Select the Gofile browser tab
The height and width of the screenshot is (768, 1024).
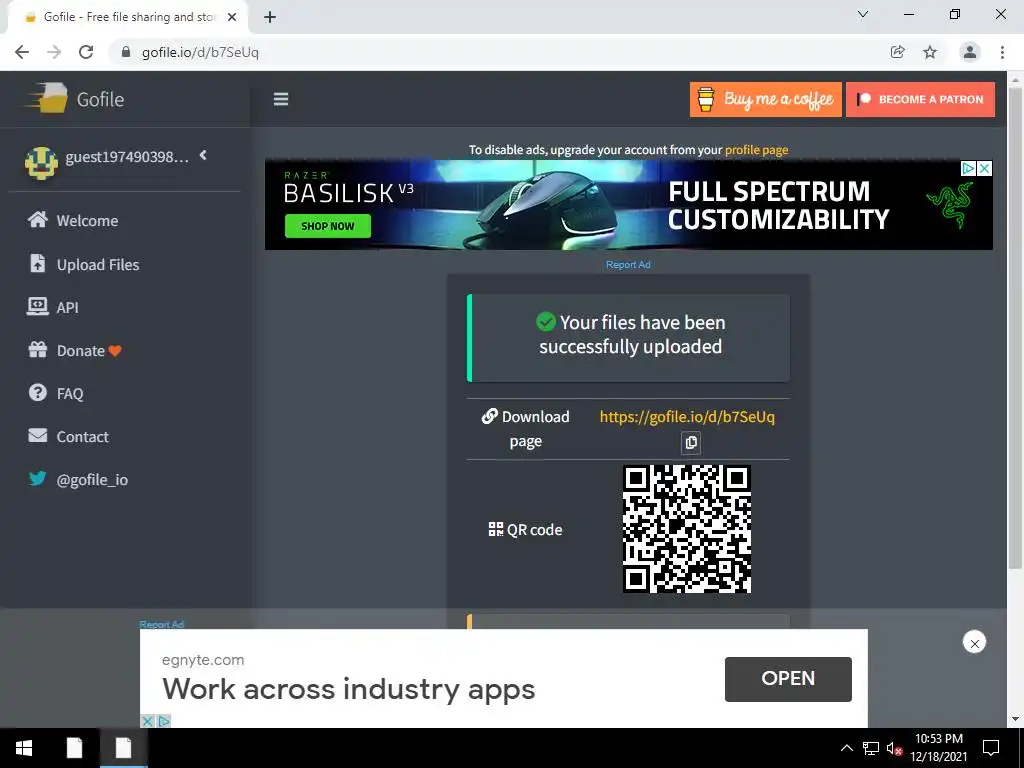pos(128,17)
